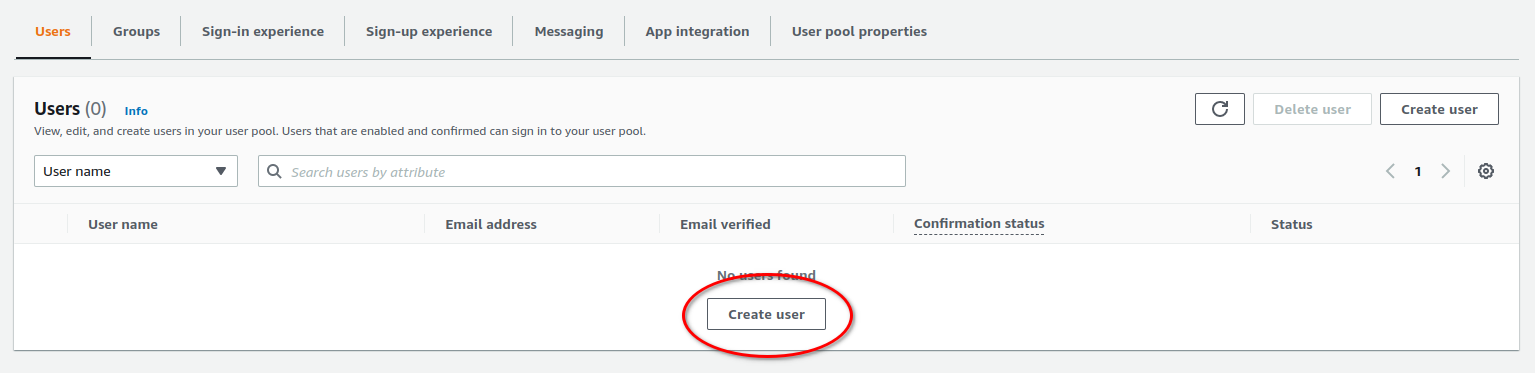The image size is (1535, 373).
Task: Click Create user below No users found
Action: [x=766, y=314]
